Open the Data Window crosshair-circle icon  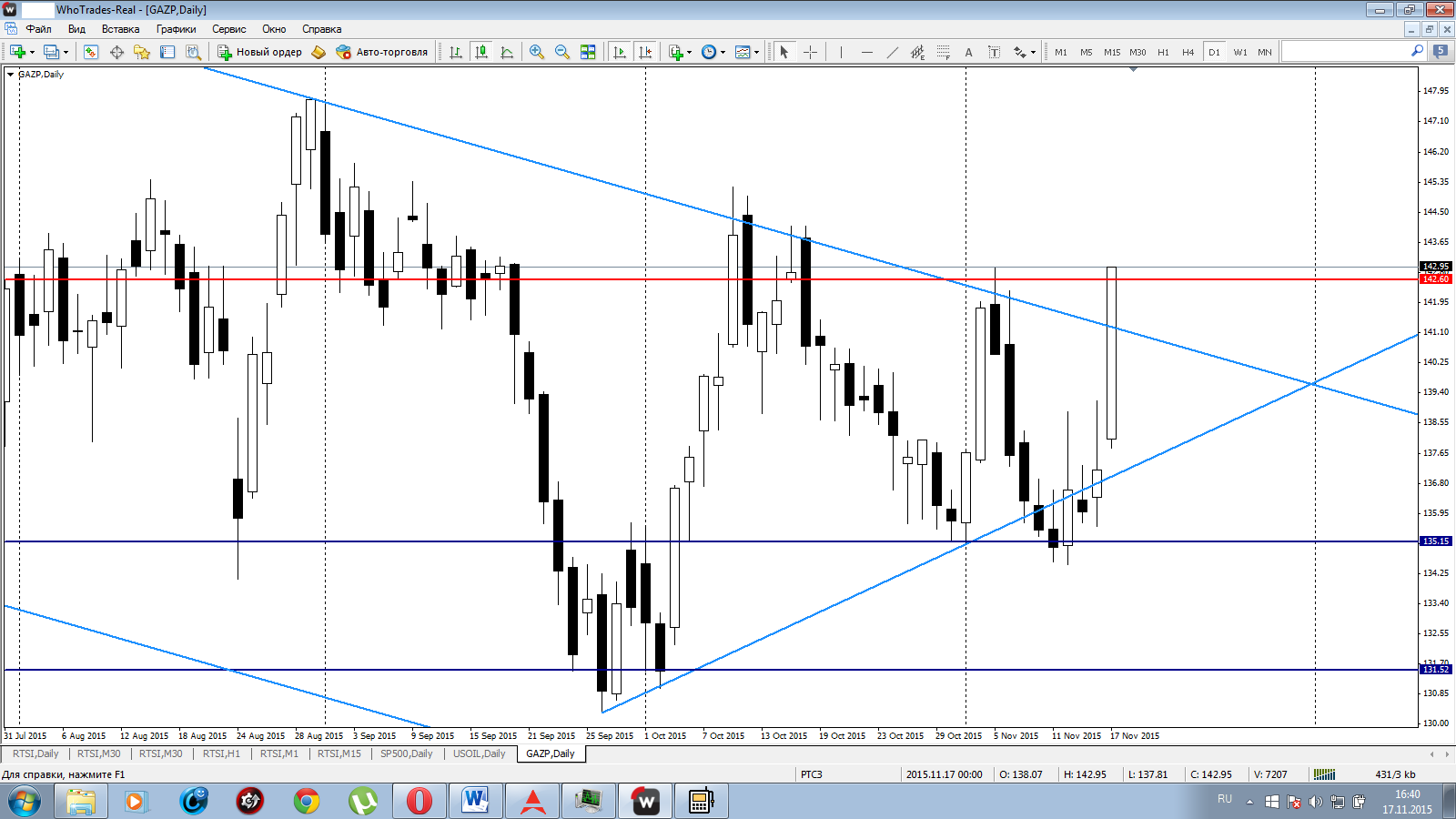click(116, 52)
